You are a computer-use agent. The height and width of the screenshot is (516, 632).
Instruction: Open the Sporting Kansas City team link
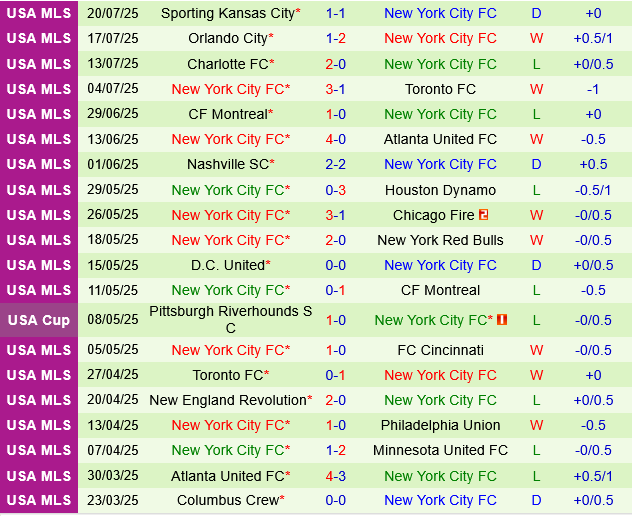tap(228, 13)
